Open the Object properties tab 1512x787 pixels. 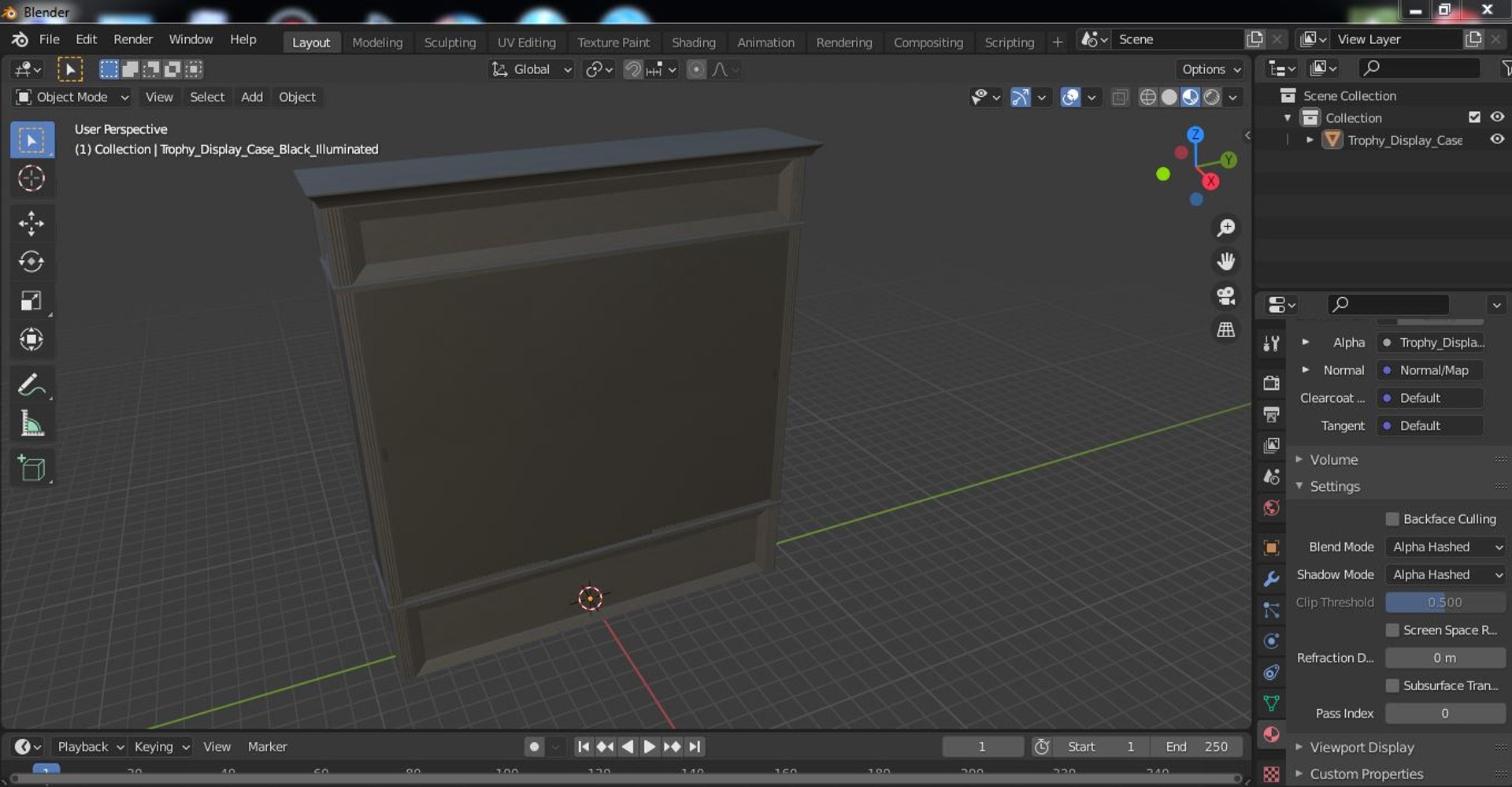point(1271,548)
